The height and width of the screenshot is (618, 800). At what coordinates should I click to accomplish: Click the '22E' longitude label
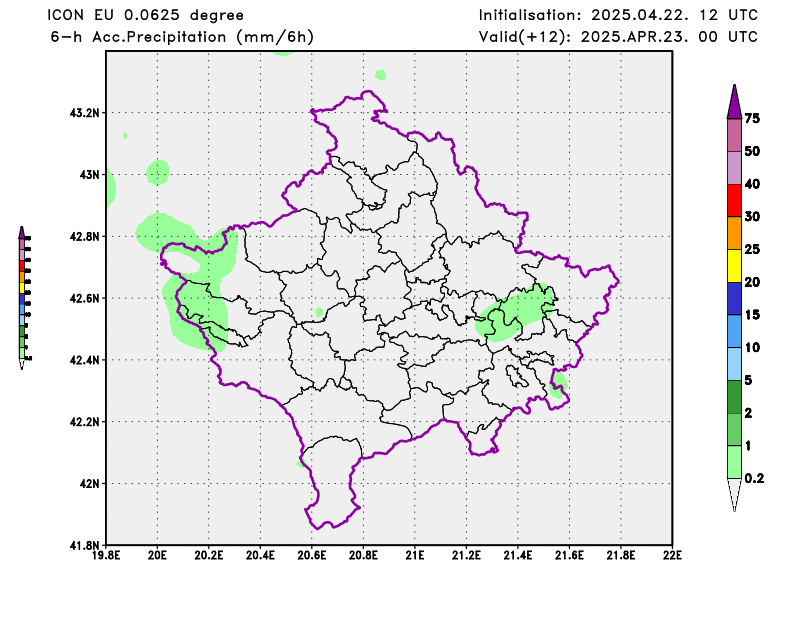672,556
